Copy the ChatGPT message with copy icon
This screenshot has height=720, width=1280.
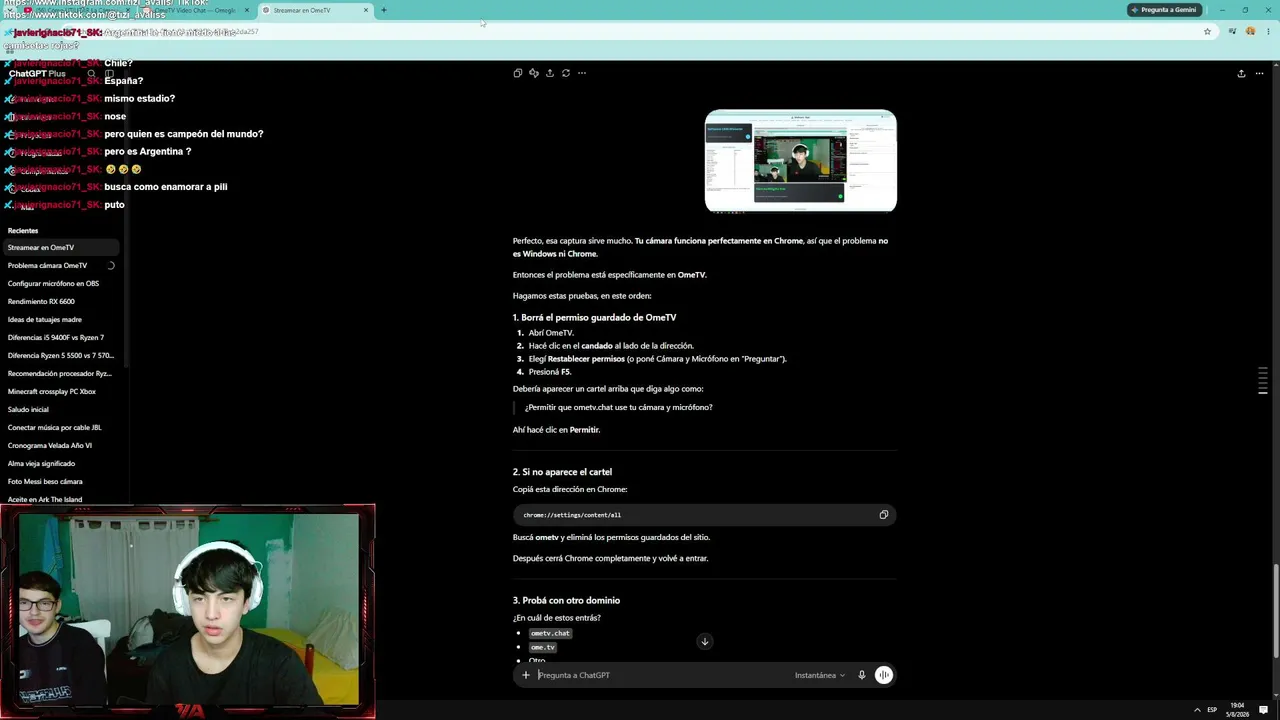(517, 73)
